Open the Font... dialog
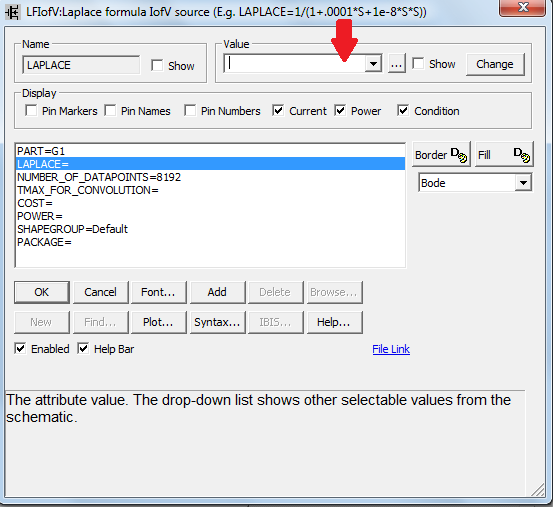 pyautogui.click(x=158, y=292)
